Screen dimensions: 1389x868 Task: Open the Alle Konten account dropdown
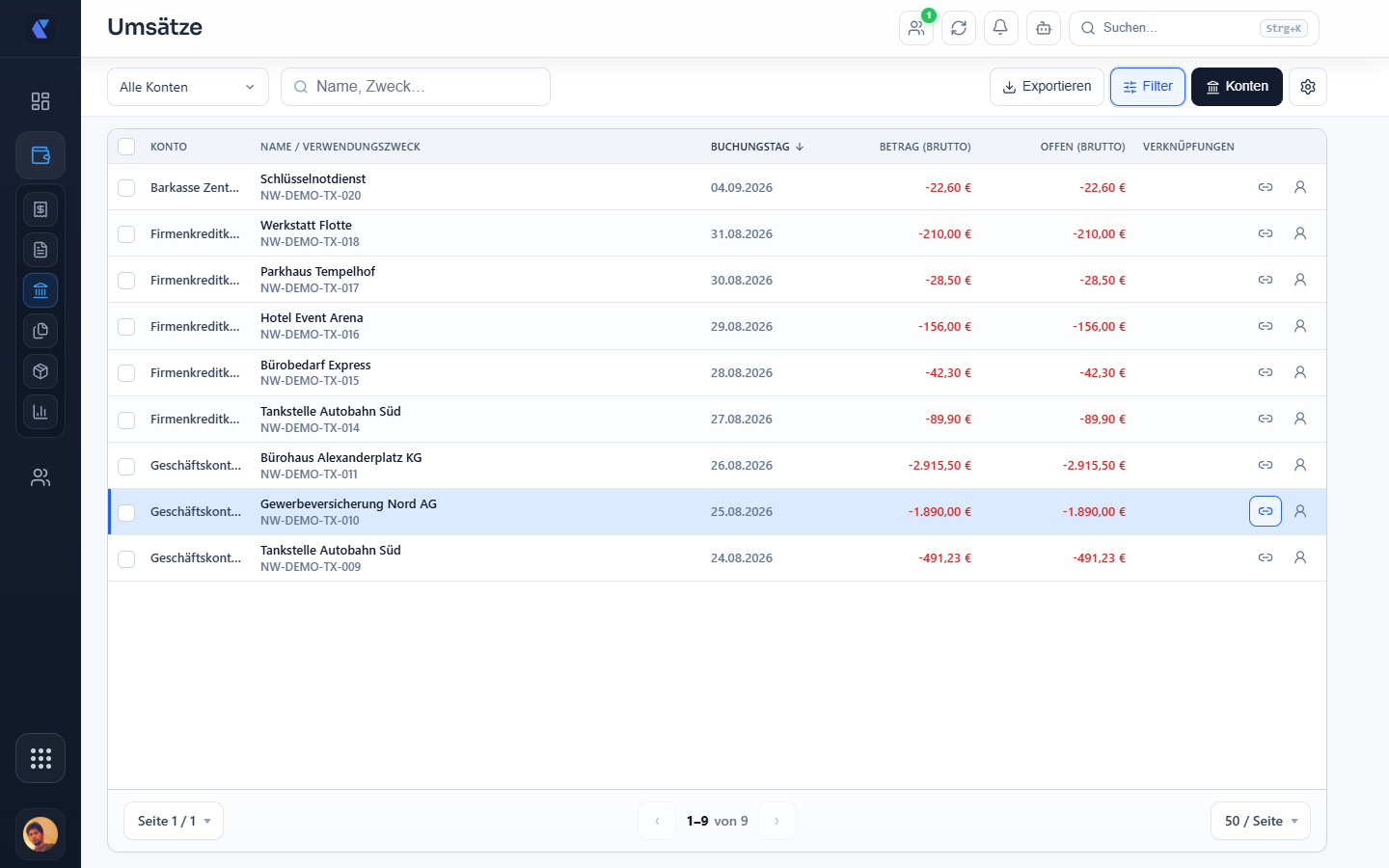(188, 87)
